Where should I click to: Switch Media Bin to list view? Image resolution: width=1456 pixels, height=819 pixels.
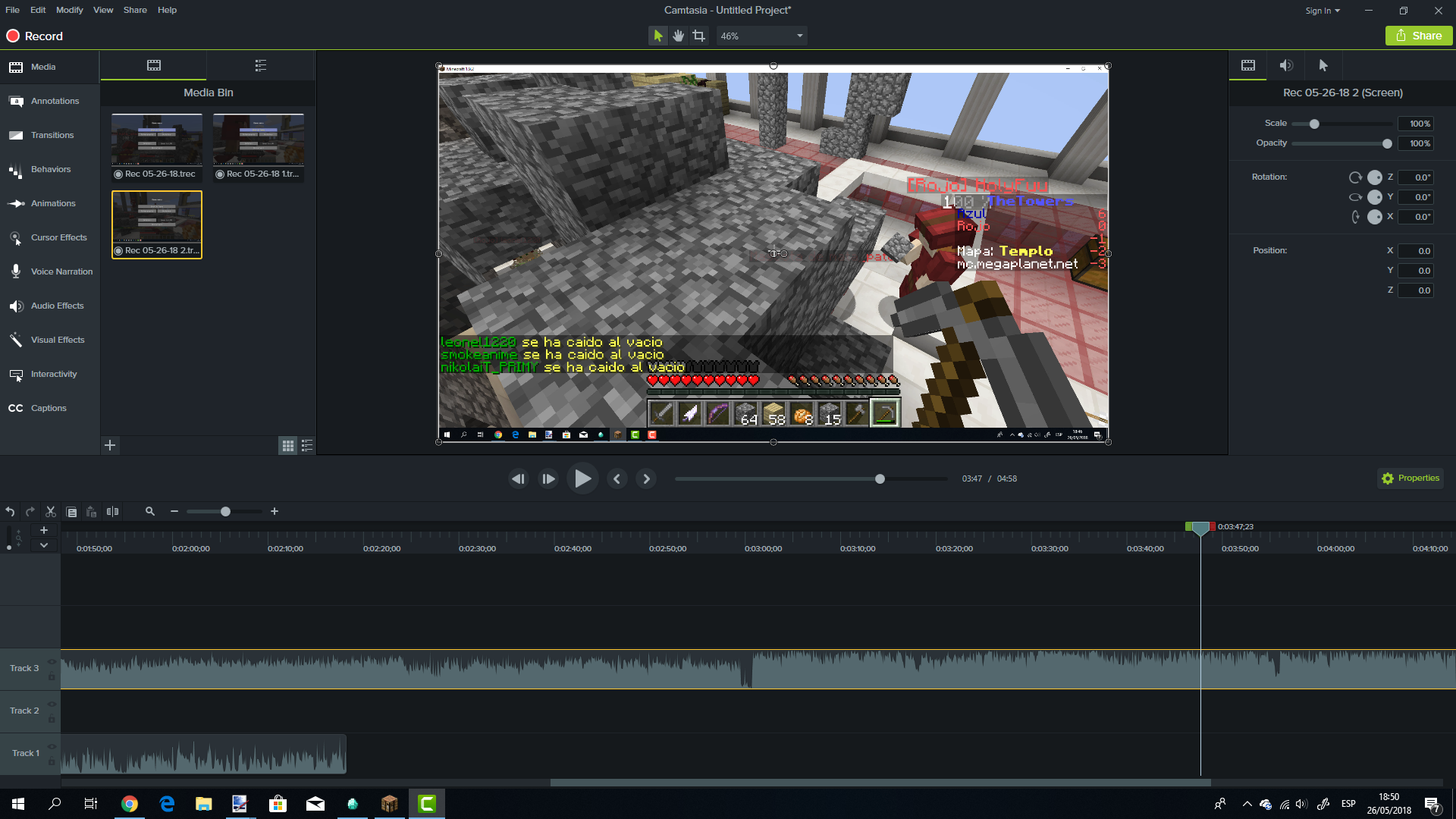pyautogui.click(x=307, y=446)
